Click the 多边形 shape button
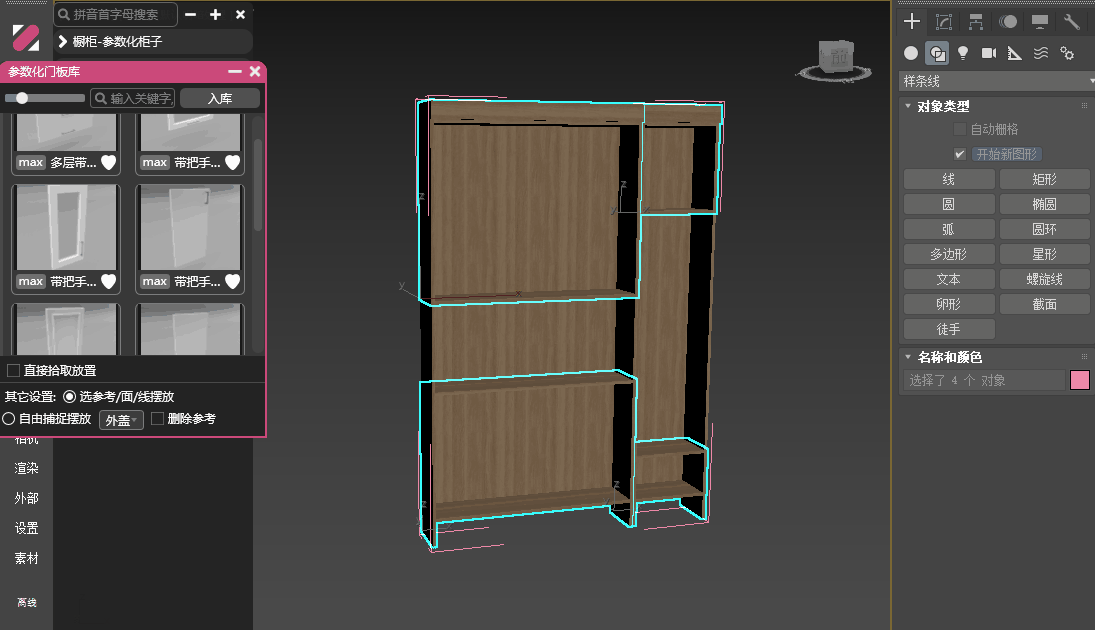The height and width of the screenshot is (630, 1095). 948,254
